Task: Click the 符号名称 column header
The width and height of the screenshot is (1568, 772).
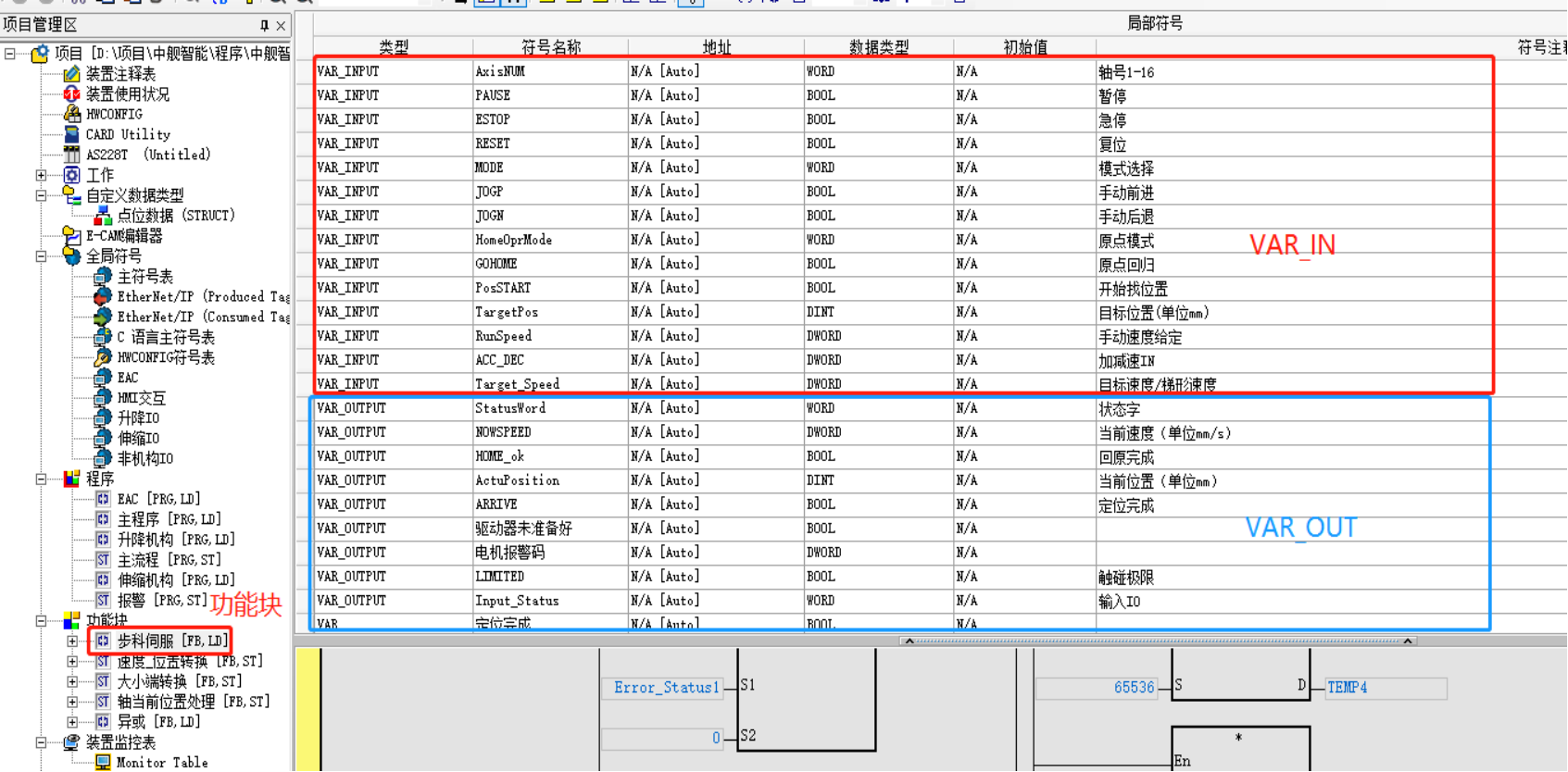Action: tap(551, 47)
